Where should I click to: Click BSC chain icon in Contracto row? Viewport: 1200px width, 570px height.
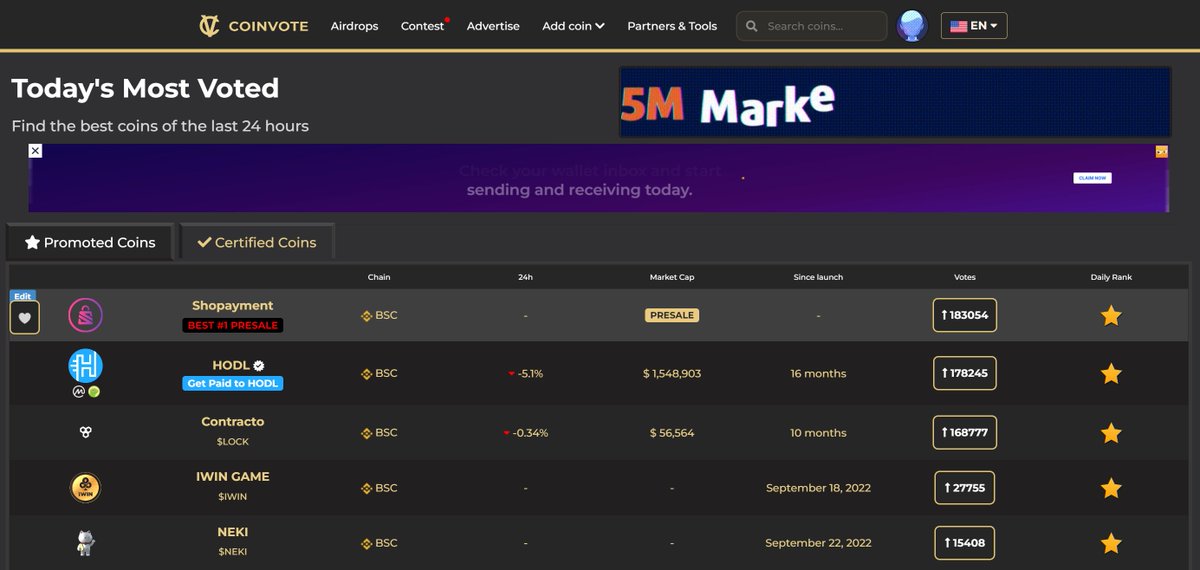[366, 433]
